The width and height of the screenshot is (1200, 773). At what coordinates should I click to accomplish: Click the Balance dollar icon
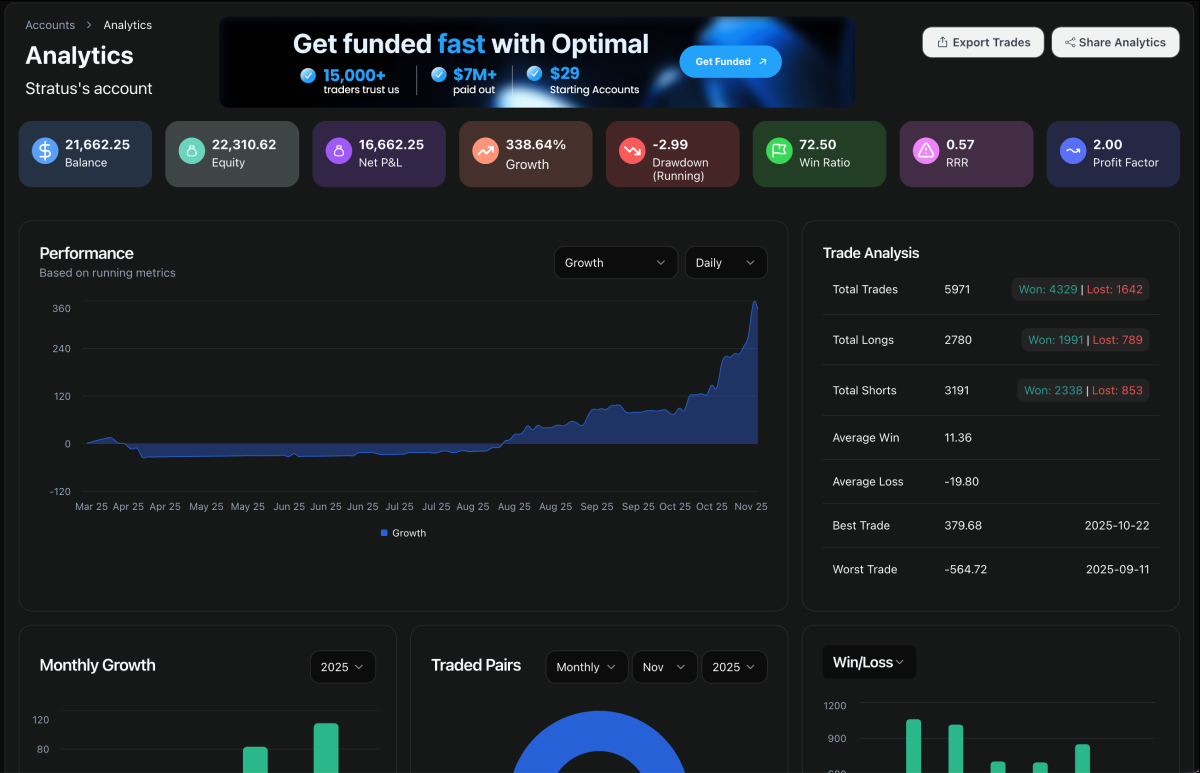pyautogui.click(x=43, y=150)
